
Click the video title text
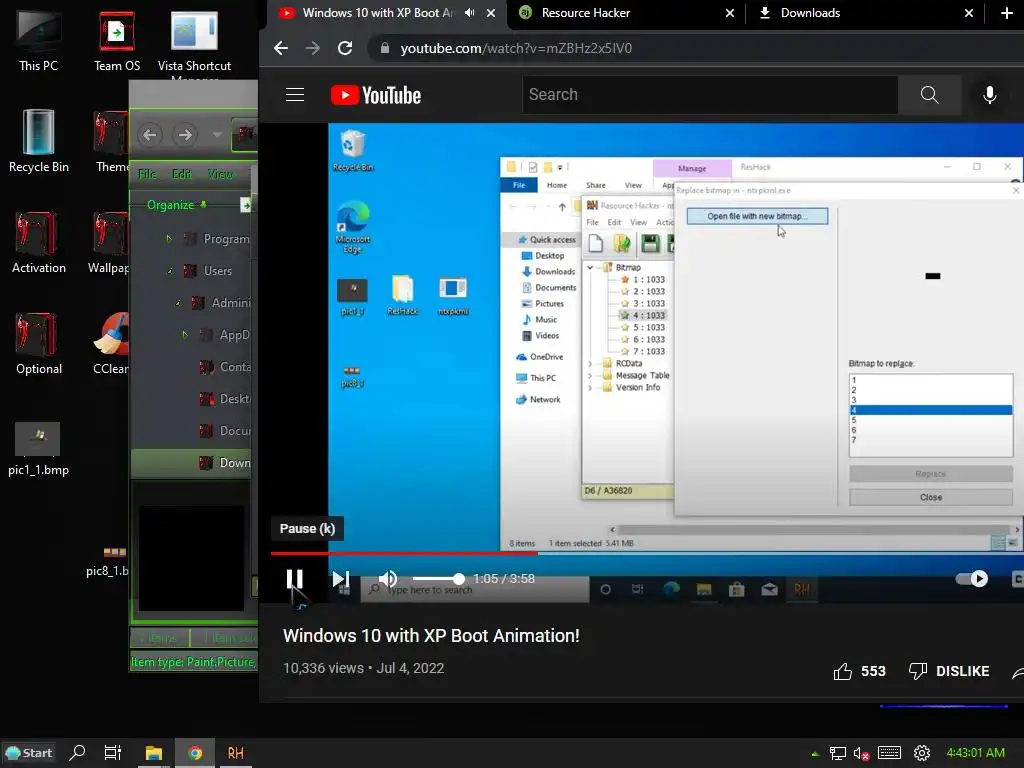[431, 636]
